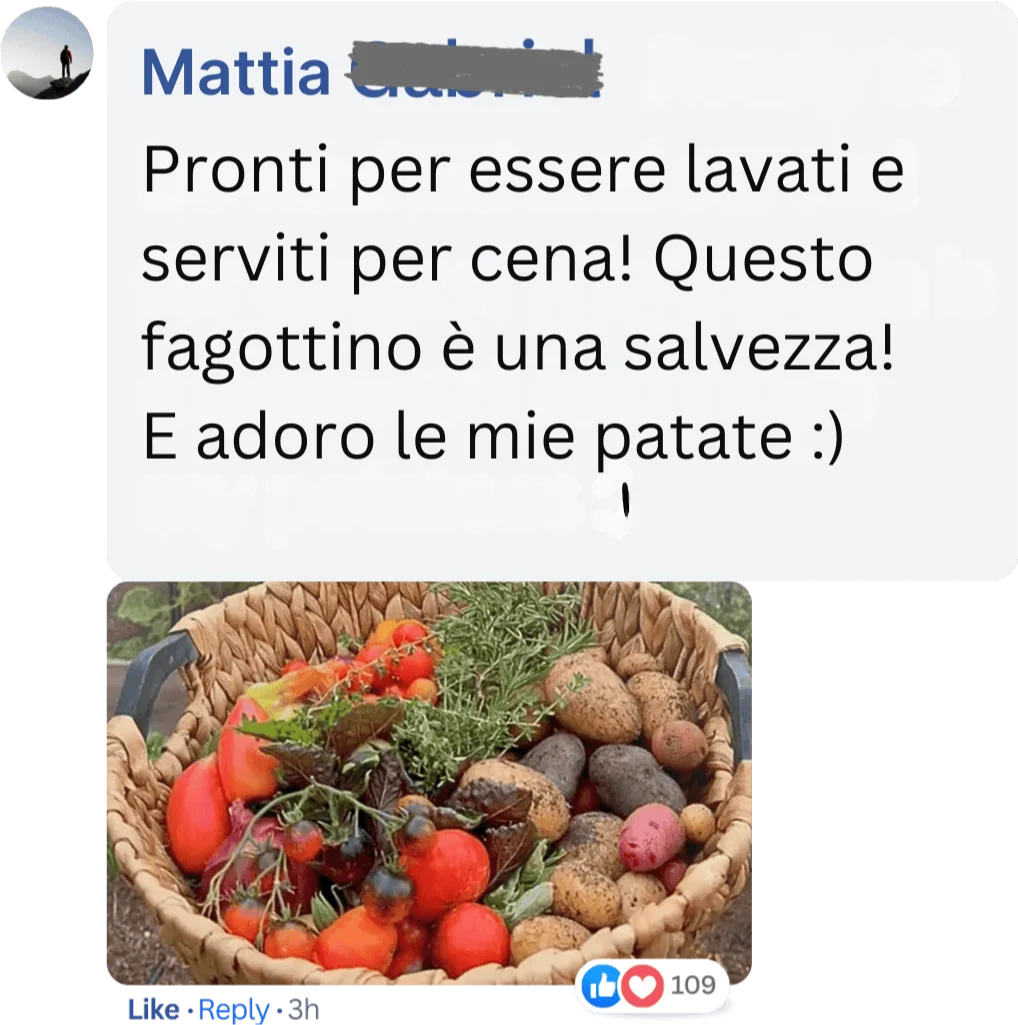Screen dimensions: 1018x1025
Task: Click the basket's right dark handle
Action: [x=735, y=693]
